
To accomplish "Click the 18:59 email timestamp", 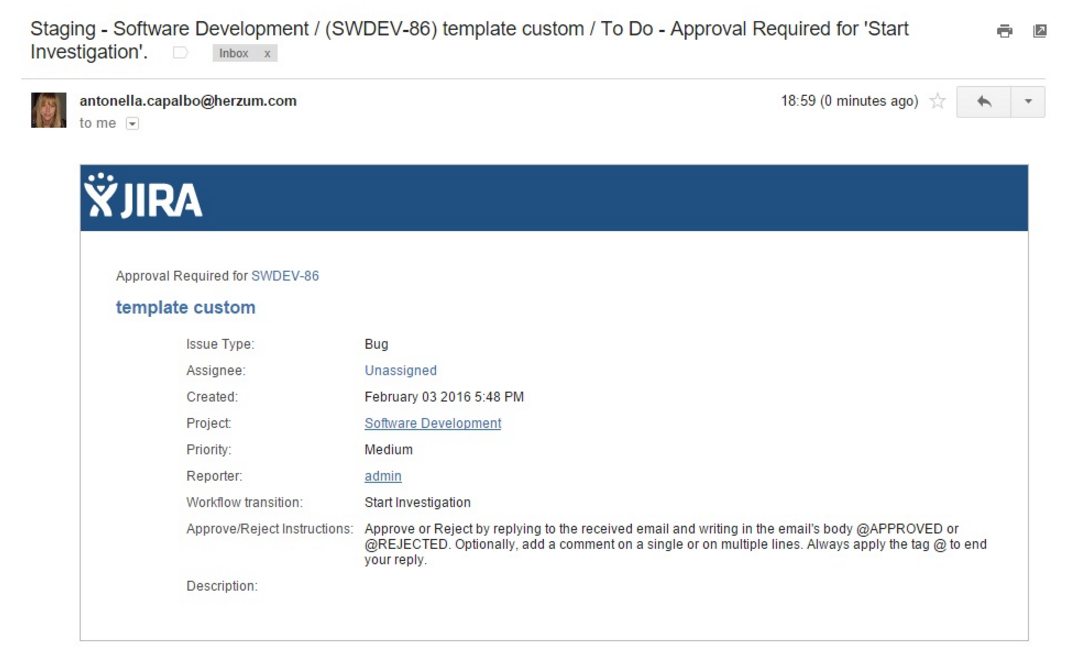I will point(849,101).
